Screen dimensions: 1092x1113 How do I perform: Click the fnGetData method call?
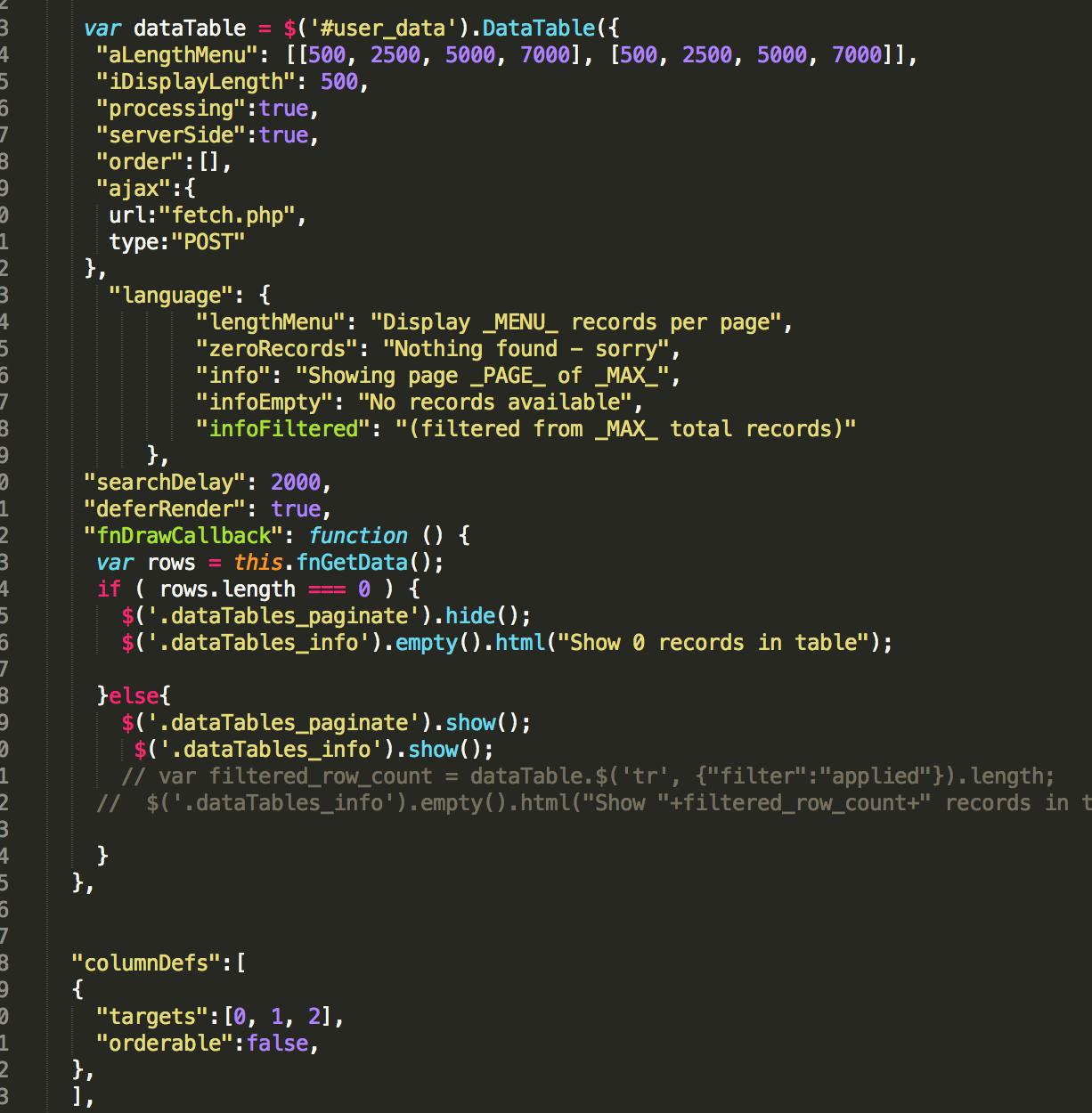352,563
